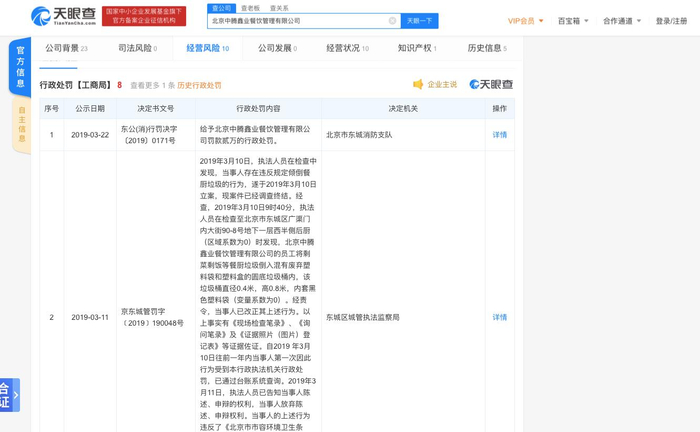Switch to 查老板 search tab

pyautogui.click(x=249, y=8)
